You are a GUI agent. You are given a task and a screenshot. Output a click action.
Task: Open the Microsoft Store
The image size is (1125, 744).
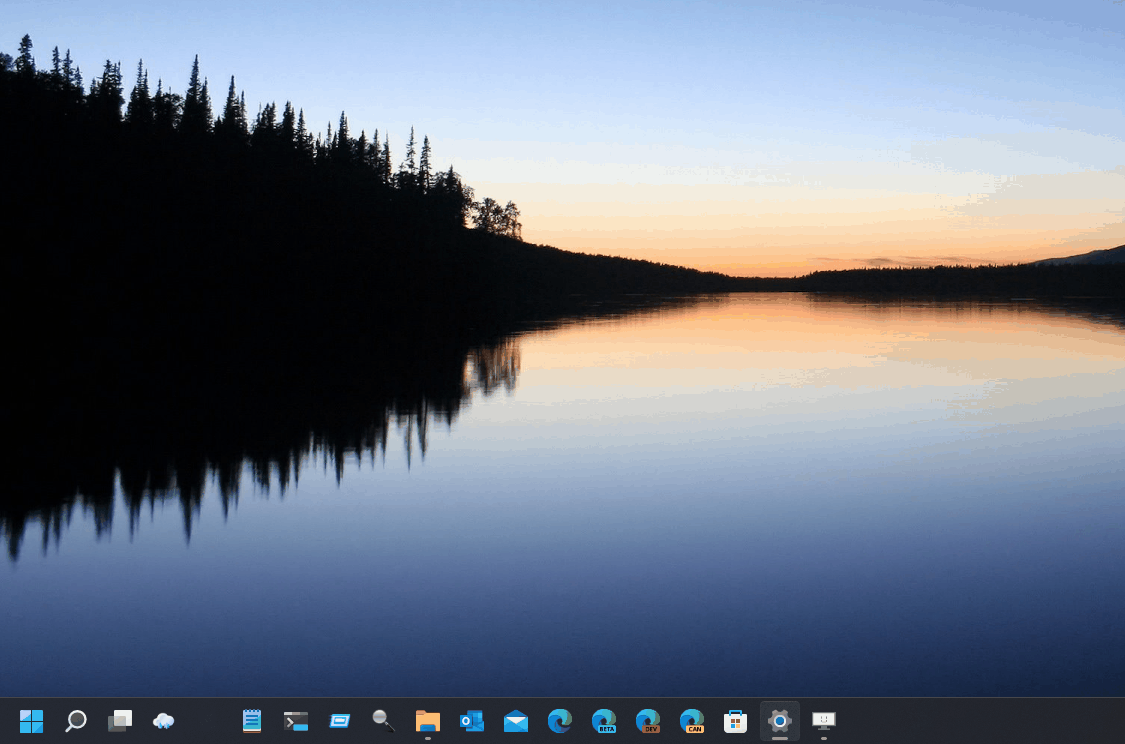(735, 720)
